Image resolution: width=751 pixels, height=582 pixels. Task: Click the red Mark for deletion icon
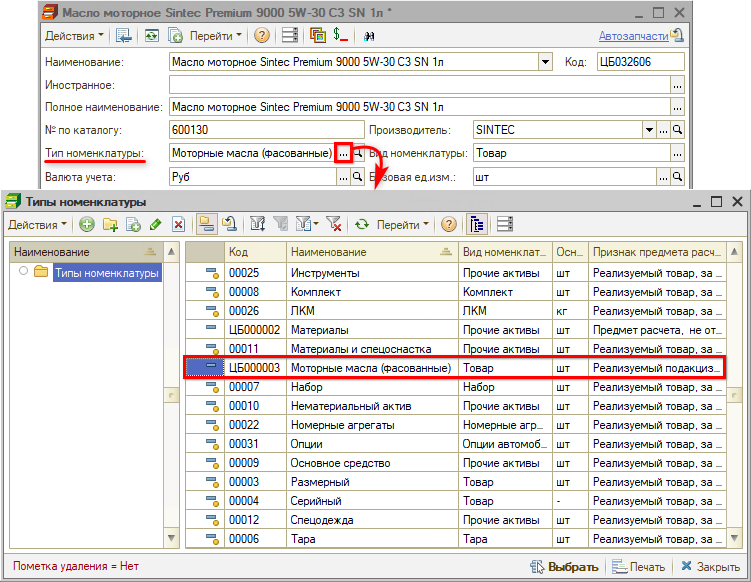[178, 225]
